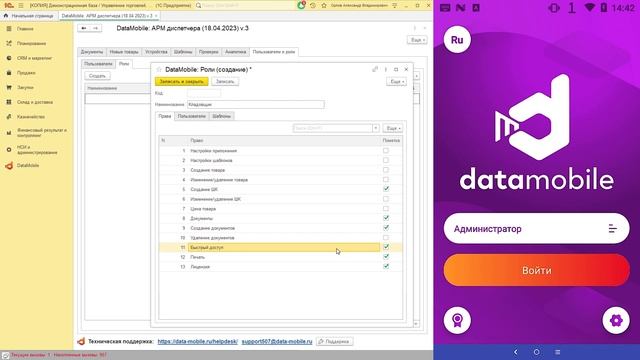Viewport: 640px width, 360px height.
Task: Open the data-mobile.ru helpdesk link
Action: (198, 341)
